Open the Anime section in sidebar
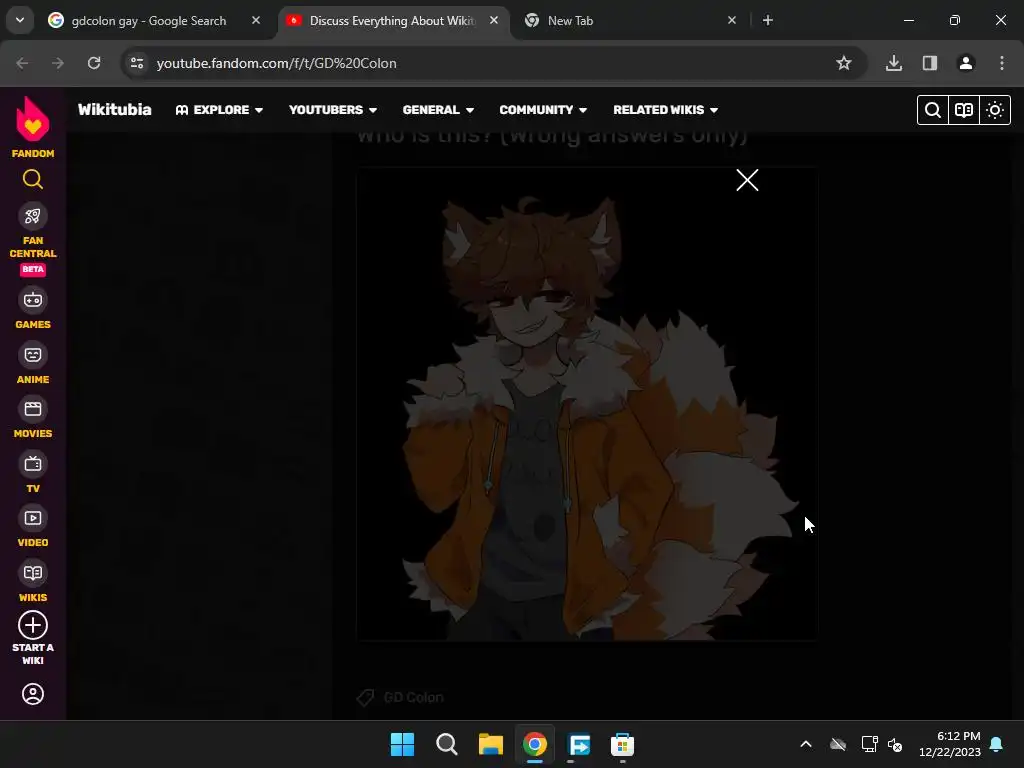 pos(33,363)
